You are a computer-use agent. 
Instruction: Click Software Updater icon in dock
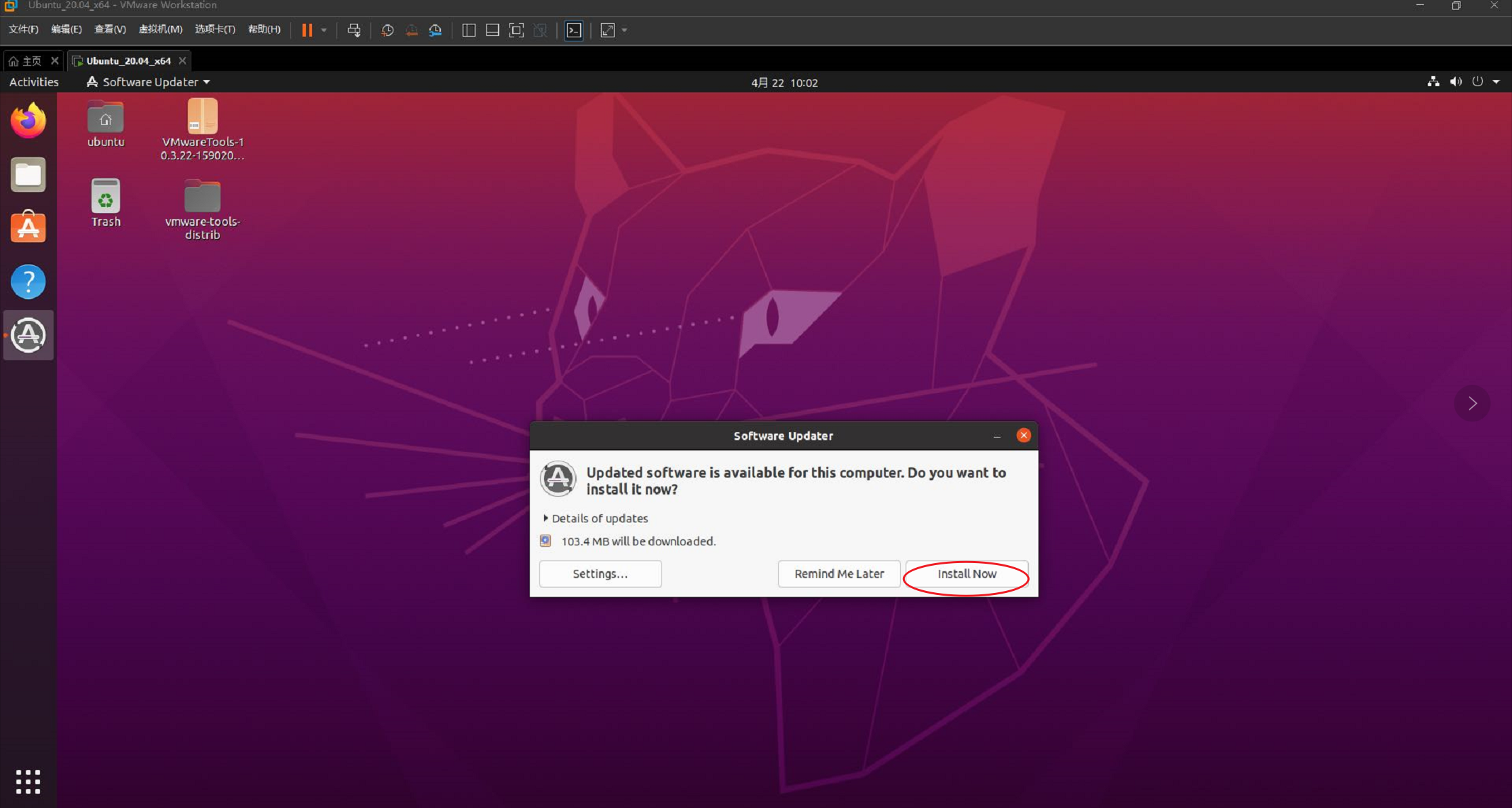point(28,335)
